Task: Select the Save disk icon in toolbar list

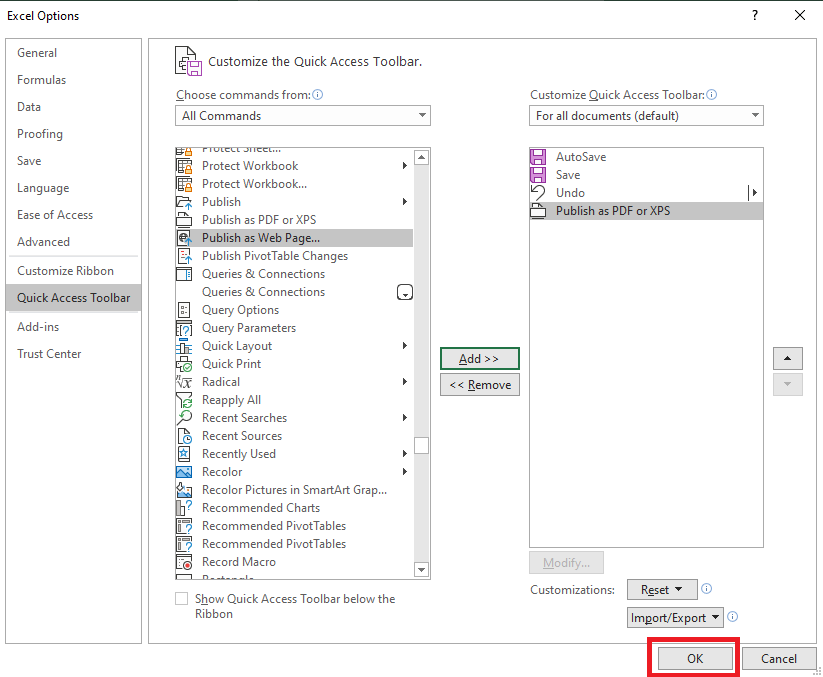Action: 538,175
